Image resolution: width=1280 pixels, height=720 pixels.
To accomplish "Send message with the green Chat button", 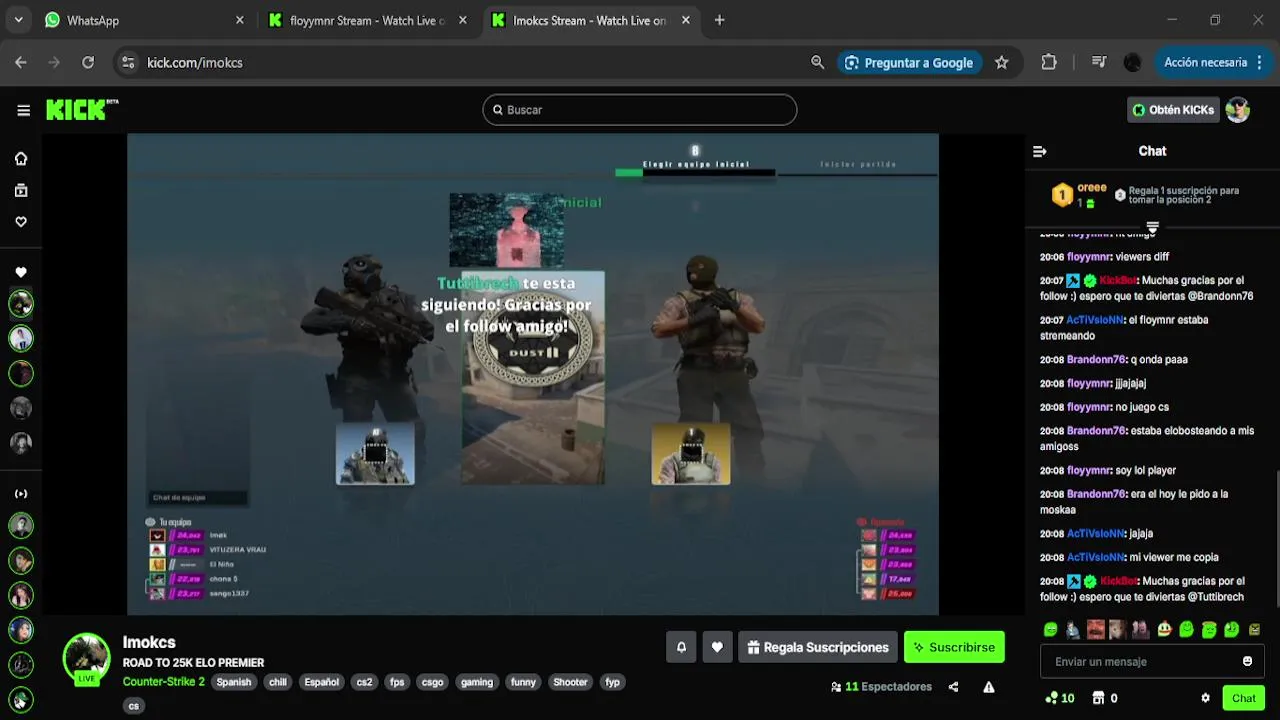I will [1243, 698].
